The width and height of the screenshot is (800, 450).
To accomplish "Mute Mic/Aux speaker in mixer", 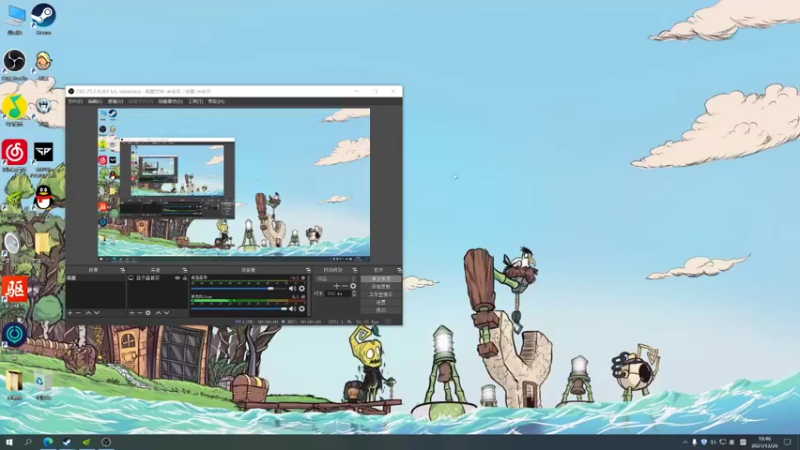I will coord(292,308).
